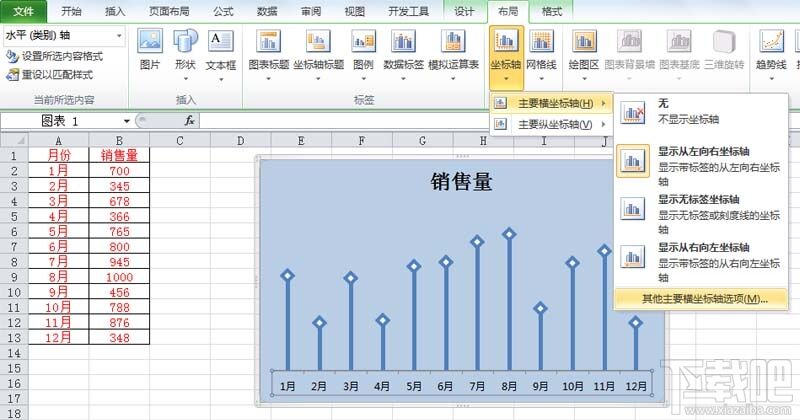Open the 形状 (Shapes) gallery
The width and height of the screenshot is (800, 420).
[x=185, y=54]
